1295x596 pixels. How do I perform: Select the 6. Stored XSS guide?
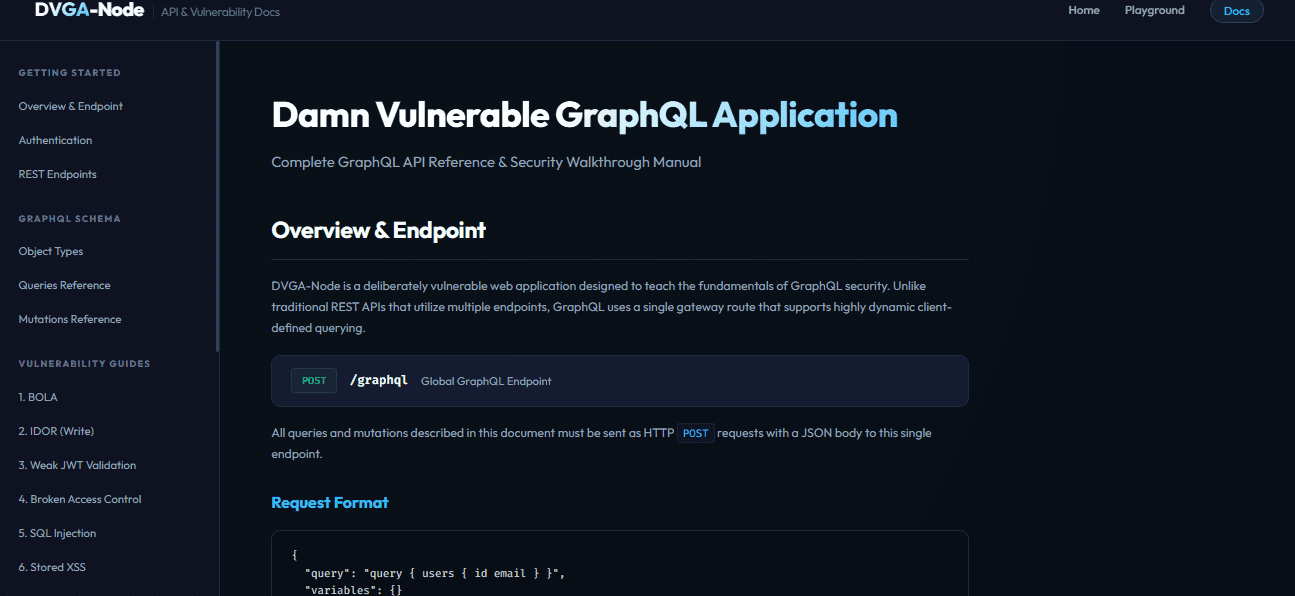tap(52, 567)
